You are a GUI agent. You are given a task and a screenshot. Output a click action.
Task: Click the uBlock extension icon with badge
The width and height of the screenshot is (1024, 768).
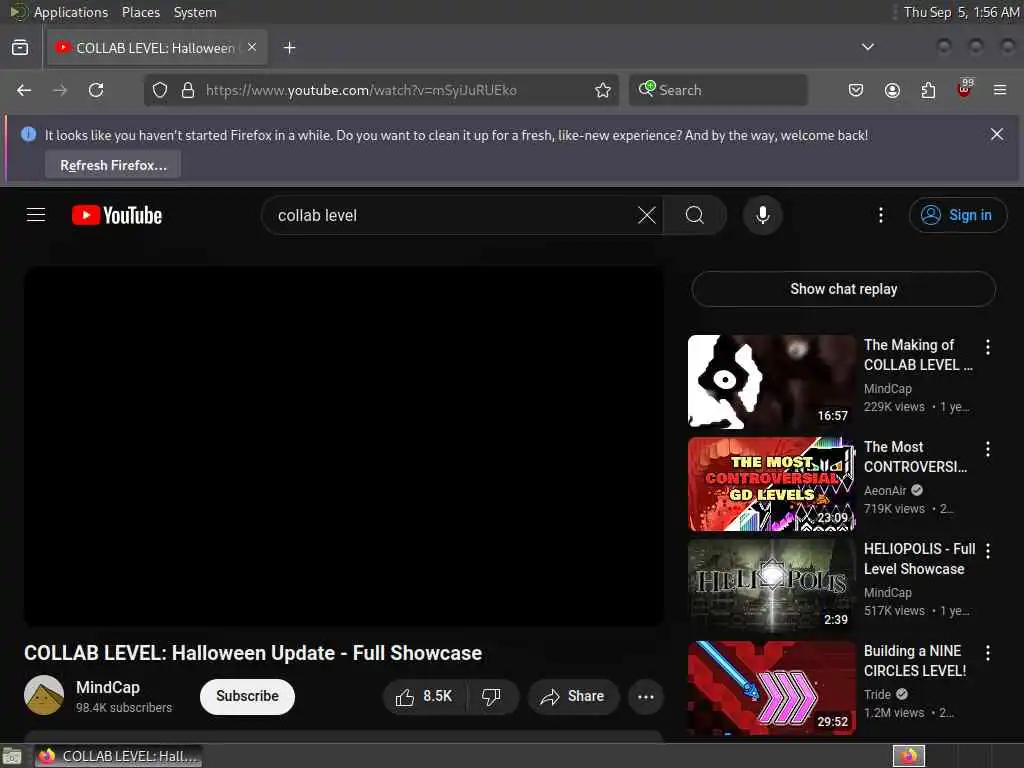[x=965, y=89]
